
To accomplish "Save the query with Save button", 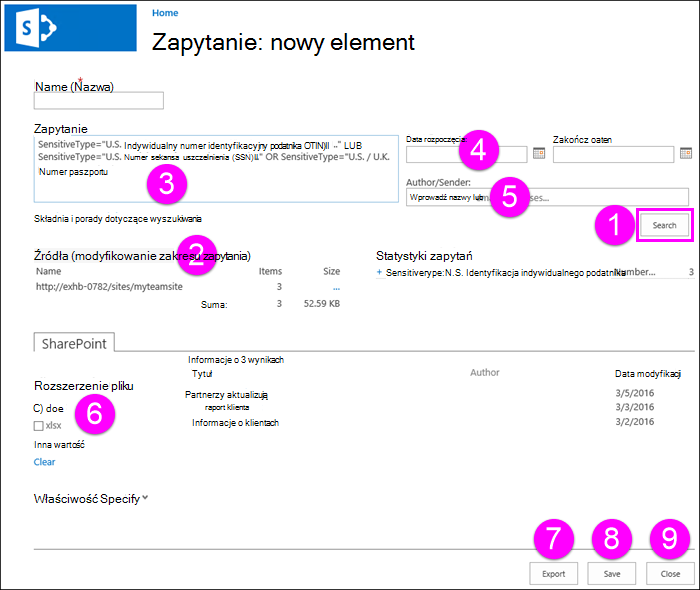I will [612, 573].
